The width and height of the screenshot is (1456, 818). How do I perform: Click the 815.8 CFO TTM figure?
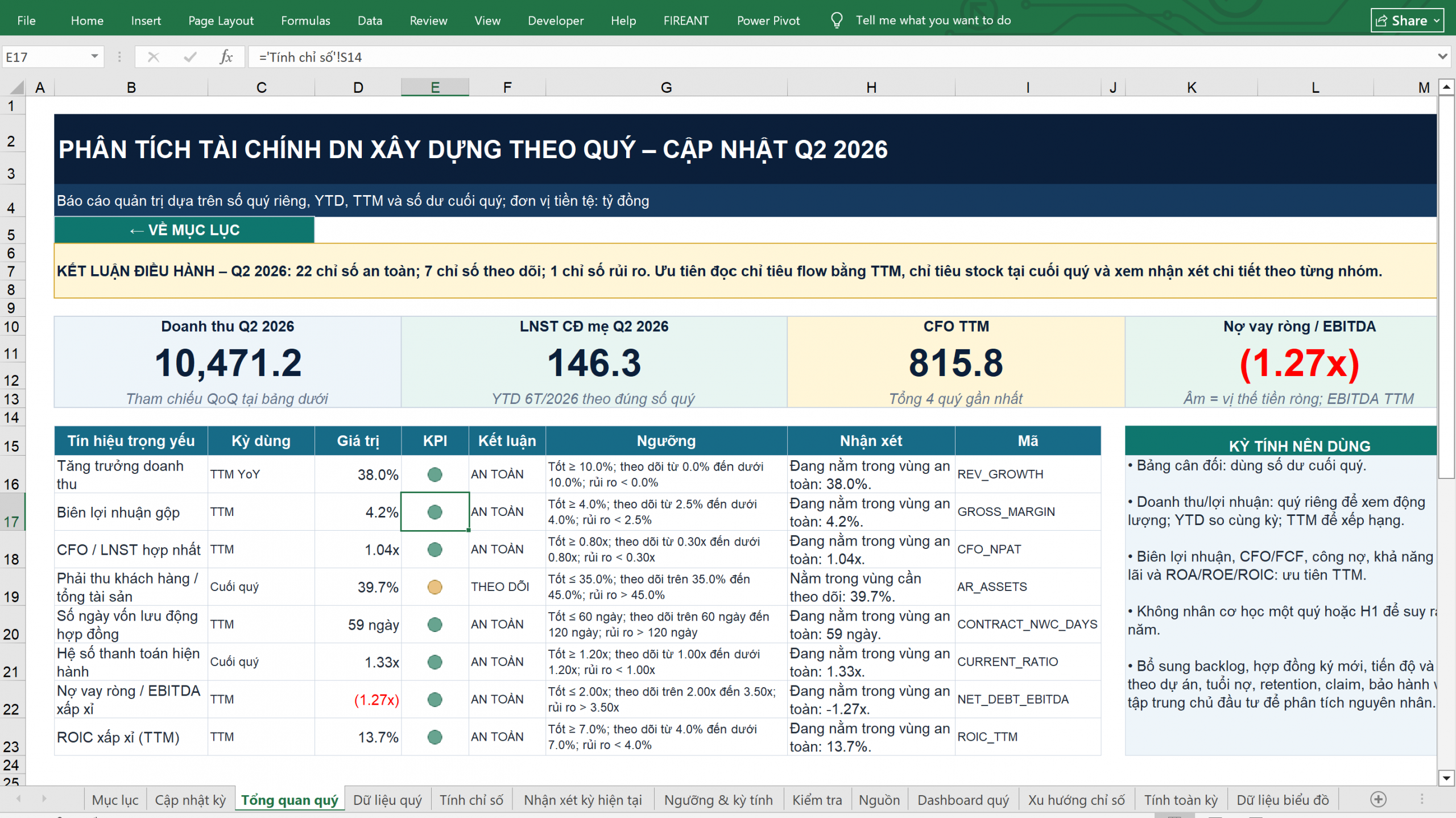point(955,363)
